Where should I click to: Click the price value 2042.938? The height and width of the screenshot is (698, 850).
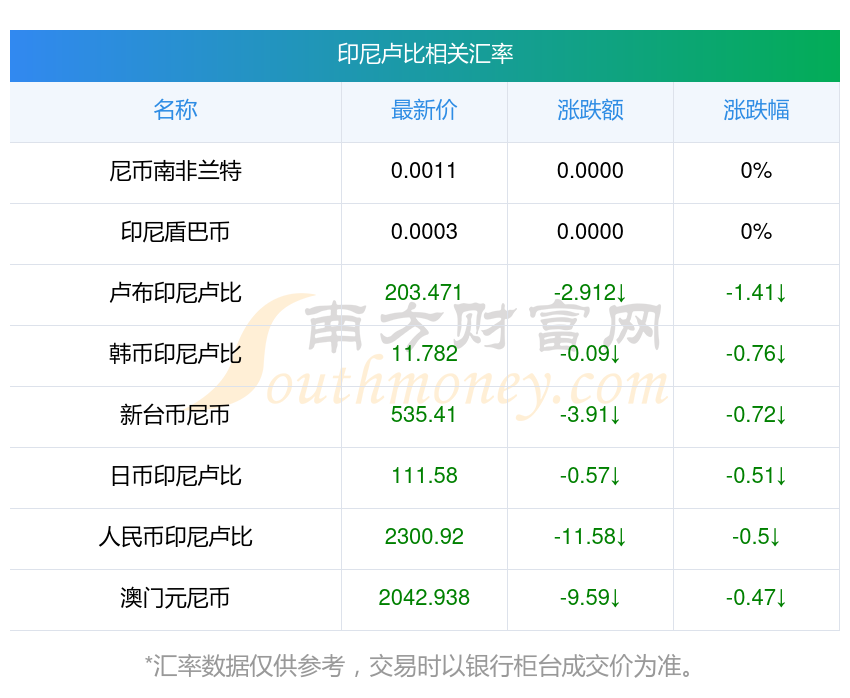click(424, 598)
